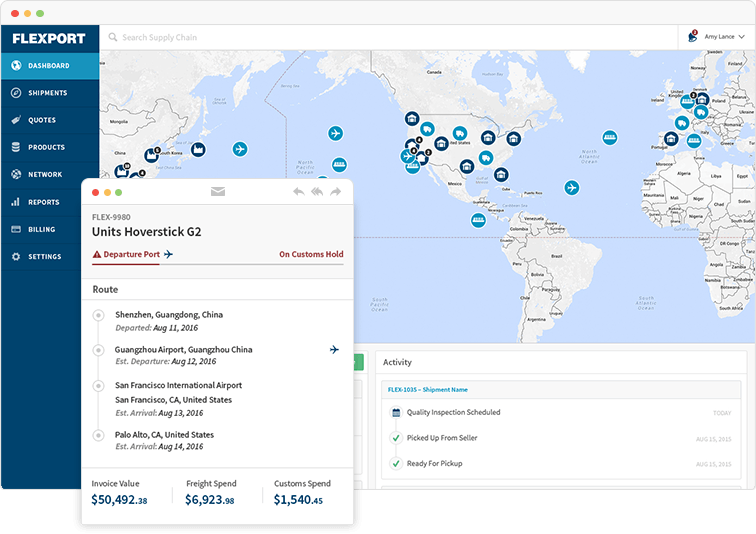Click the reply-all double arrow icon
Screen dimensions: 756x534
click(317, 191)
